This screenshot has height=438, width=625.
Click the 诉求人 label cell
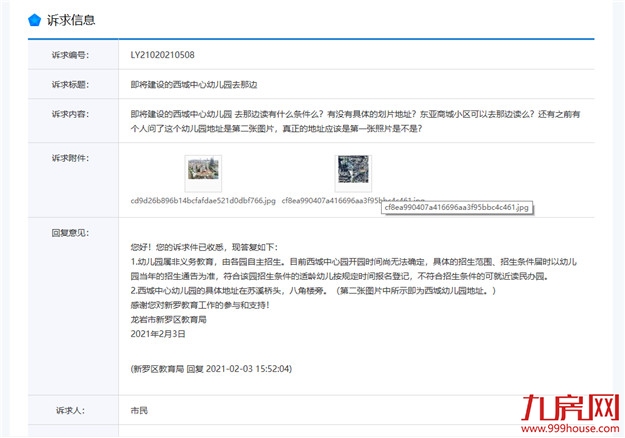[73, 410]
